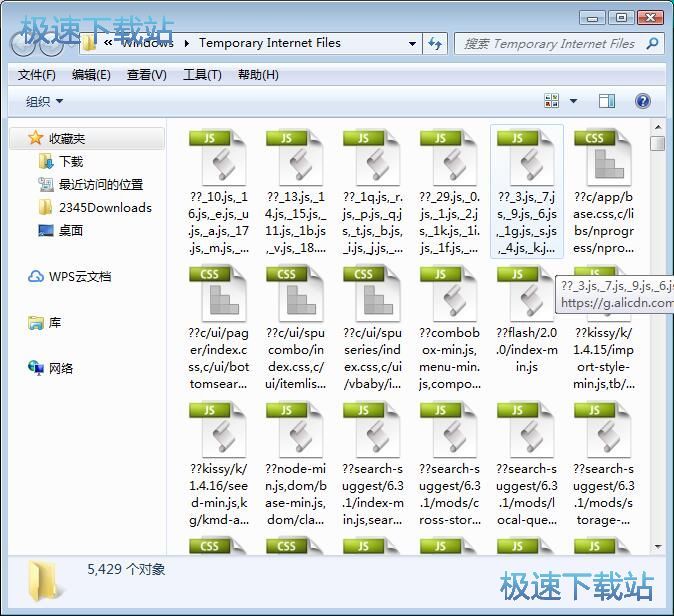Click the scrollbar up arrow

pyautogui.click(x=658, y=127)
